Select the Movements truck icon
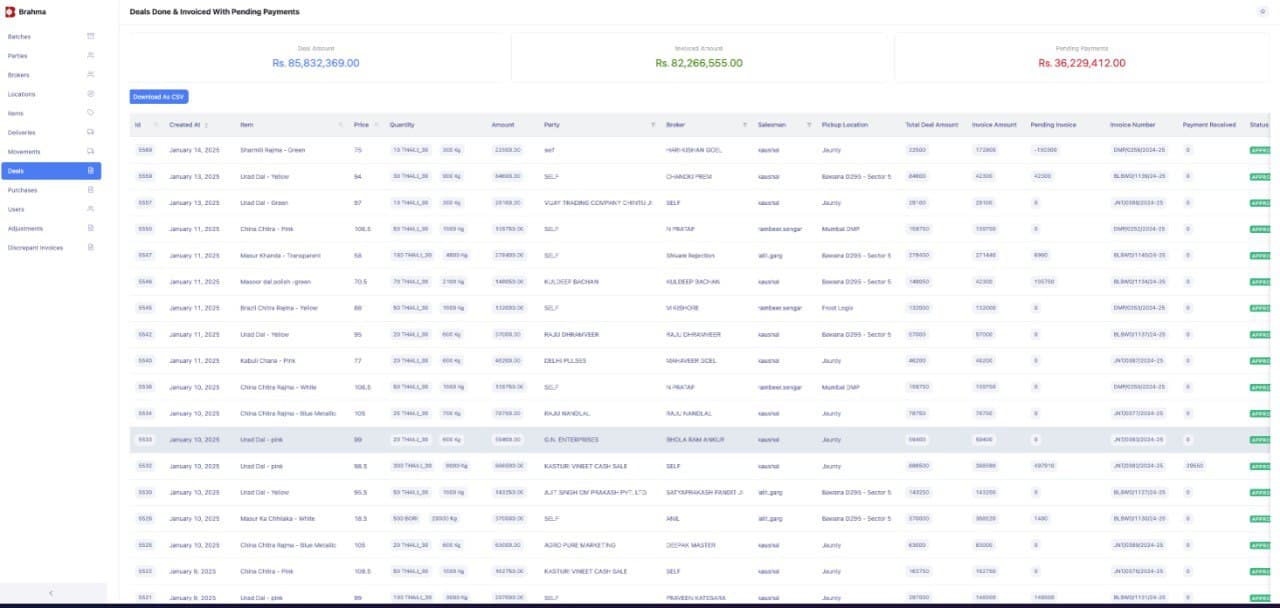 coord(89,150)
